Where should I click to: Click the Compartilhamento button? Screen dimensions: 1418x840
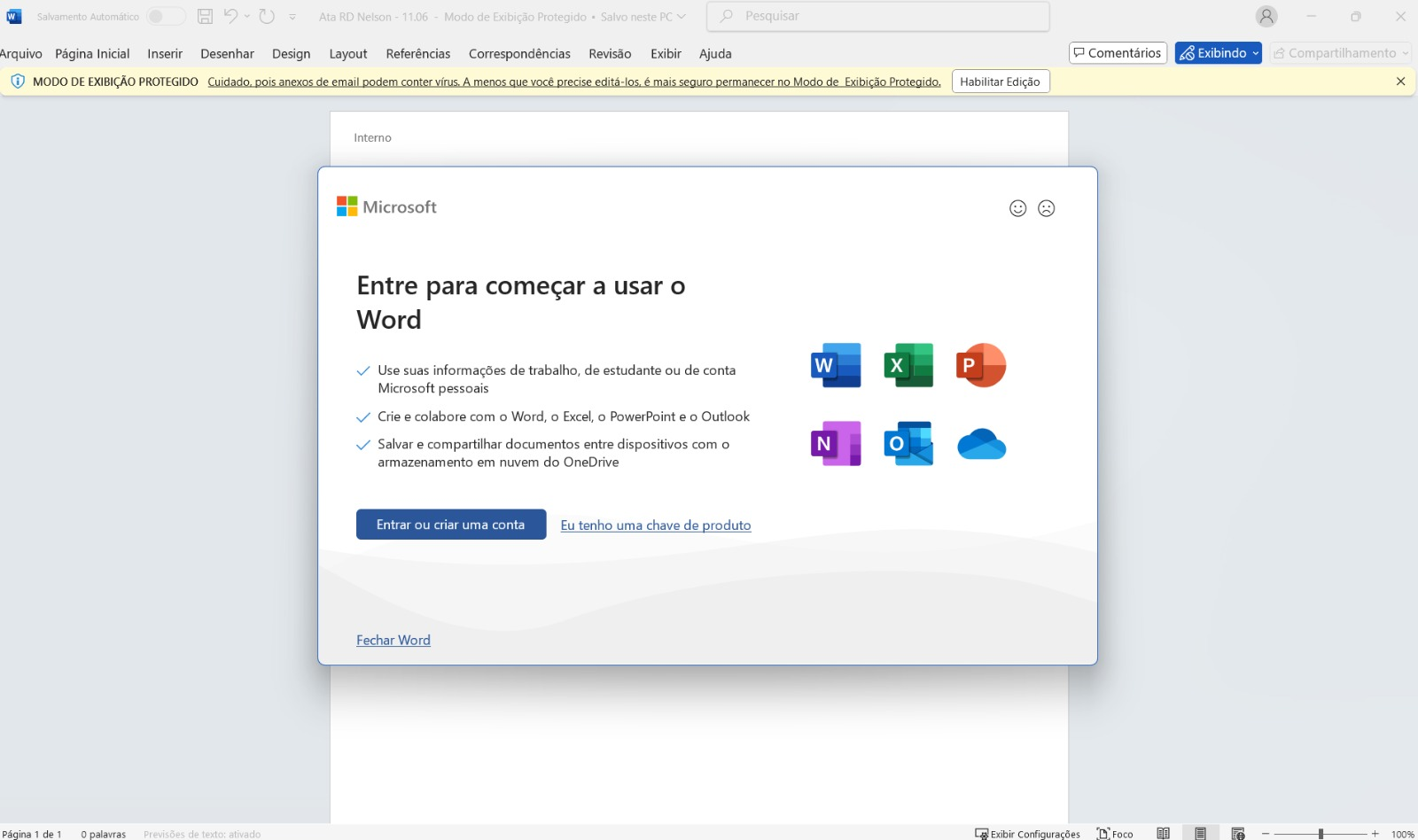pos(1340,53)
